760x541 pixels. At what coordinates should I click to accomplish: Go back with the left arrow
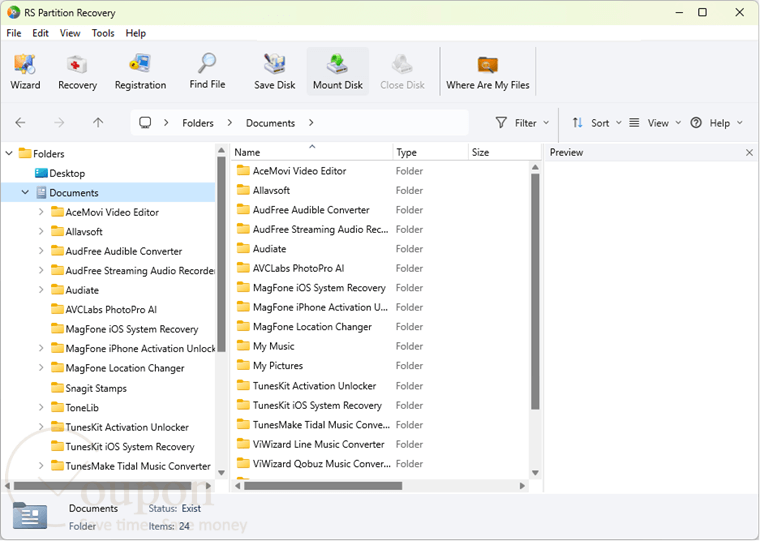tap(20, 123)
